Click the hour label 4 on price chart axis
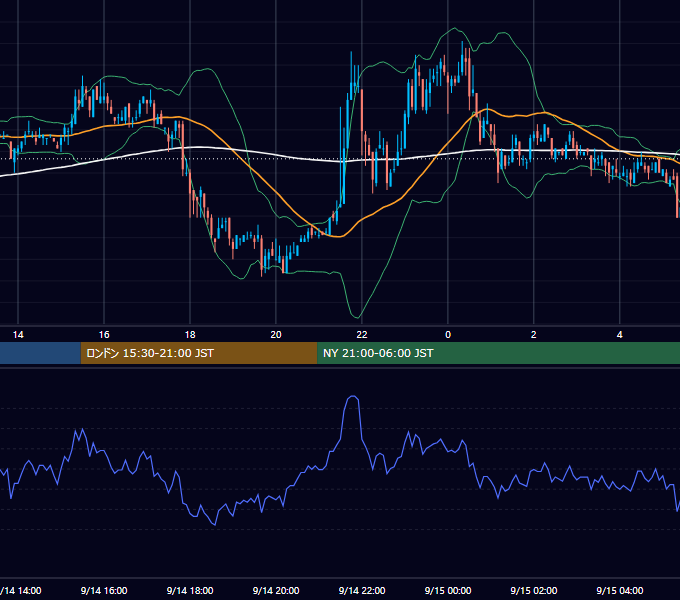Image resolution: width=680 pixels, height=600 pixels. pos(620,335)
